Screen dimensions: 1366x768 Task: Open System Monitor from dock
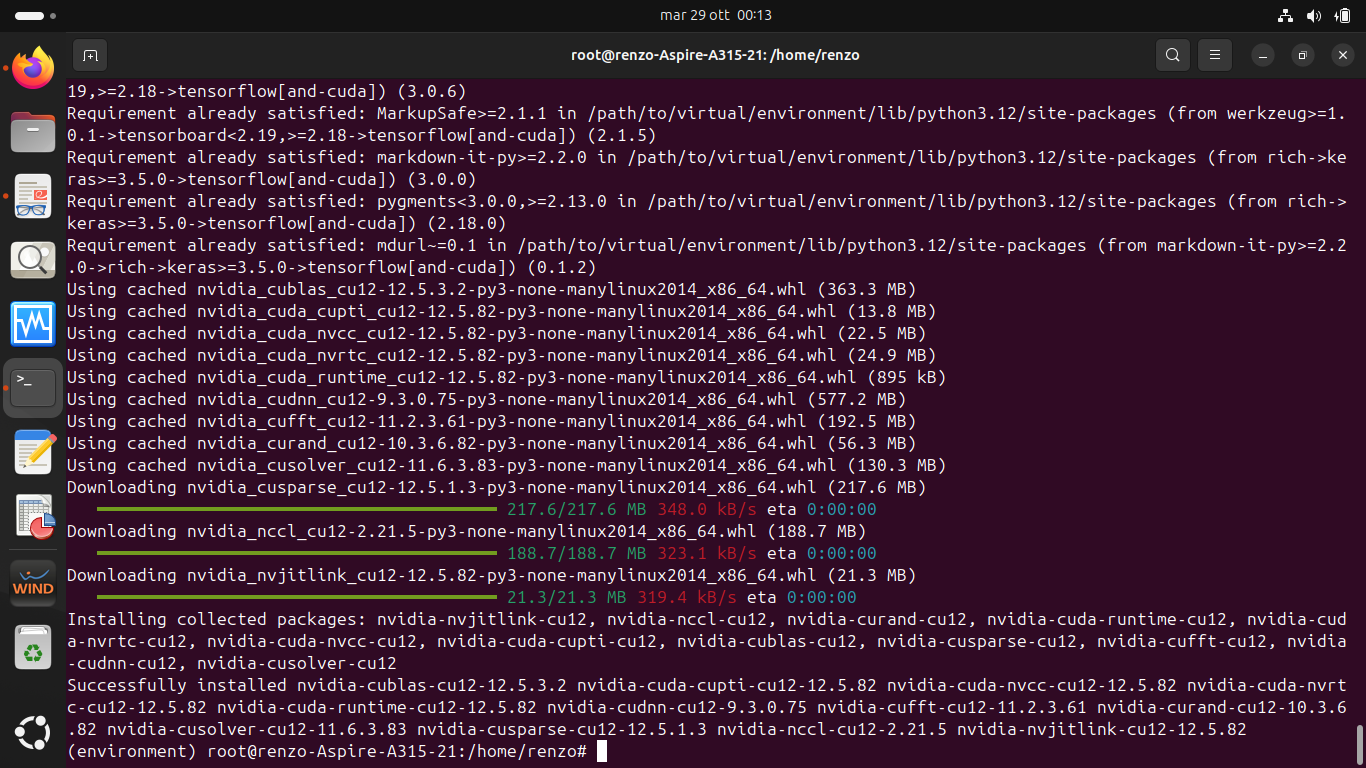coord(33,324)
